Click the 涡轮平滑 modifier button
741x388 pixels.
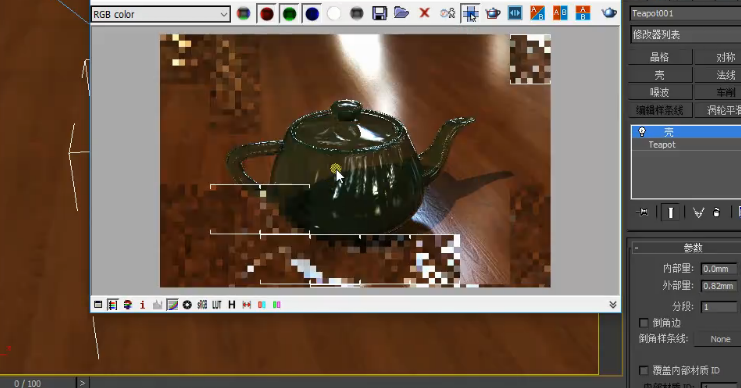(x=718, y=110)
